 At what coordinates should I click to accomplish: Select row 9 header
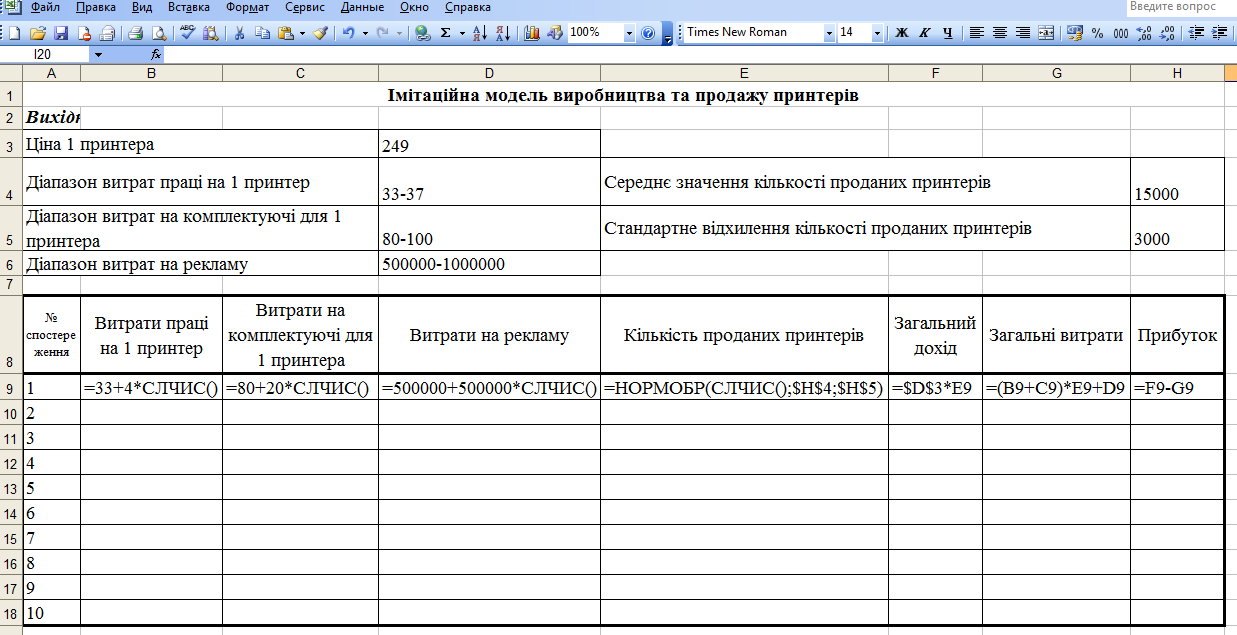[10, 388]
